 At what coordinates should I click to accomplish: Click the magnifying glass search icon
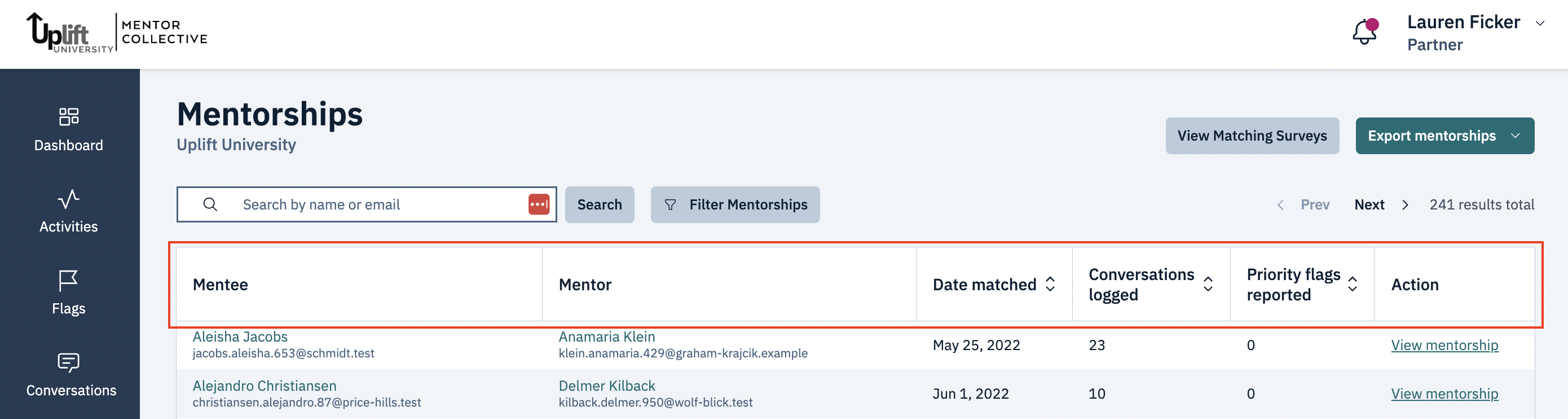click(x=210, y=204)
